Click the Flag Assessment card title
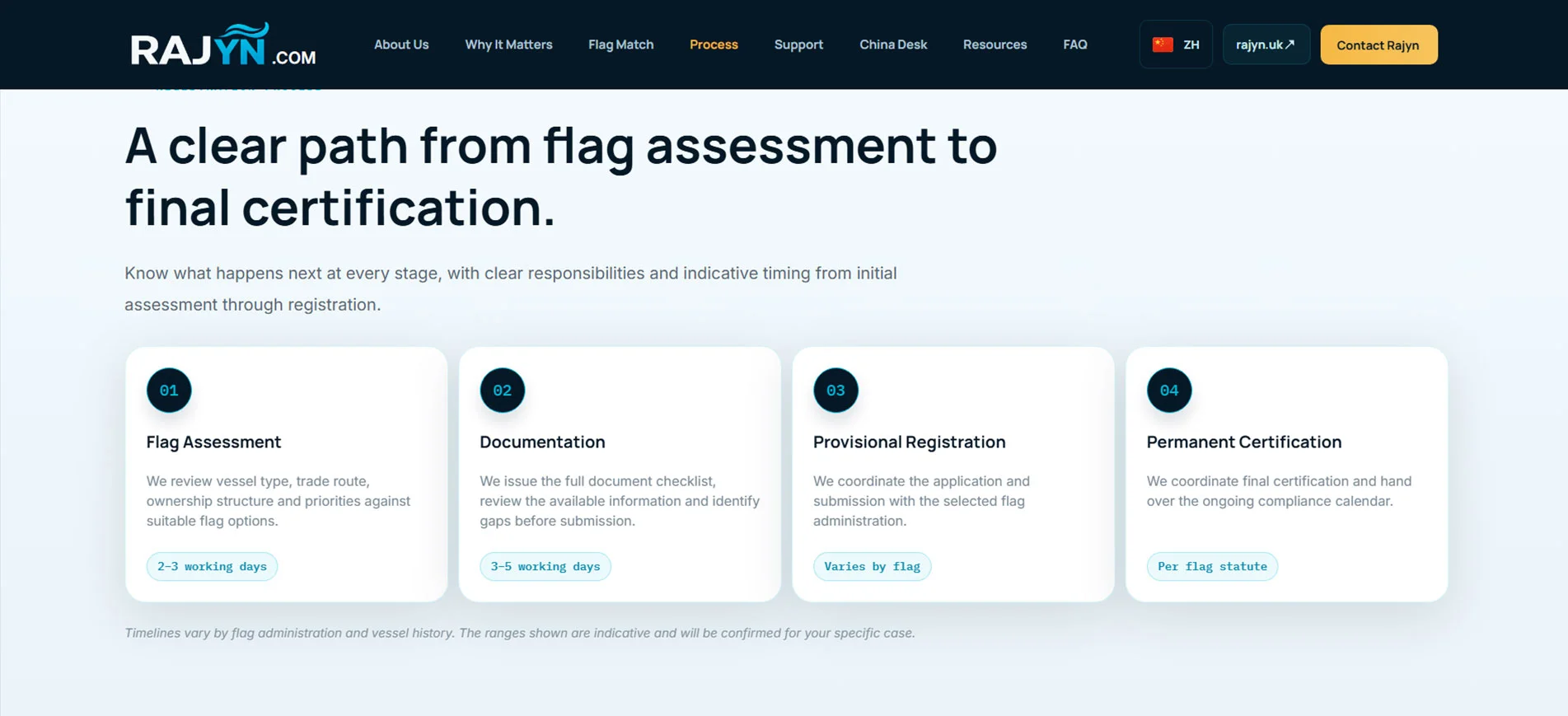The width and height of the screenshot is (1568, 716). click(x=213, y=442)
